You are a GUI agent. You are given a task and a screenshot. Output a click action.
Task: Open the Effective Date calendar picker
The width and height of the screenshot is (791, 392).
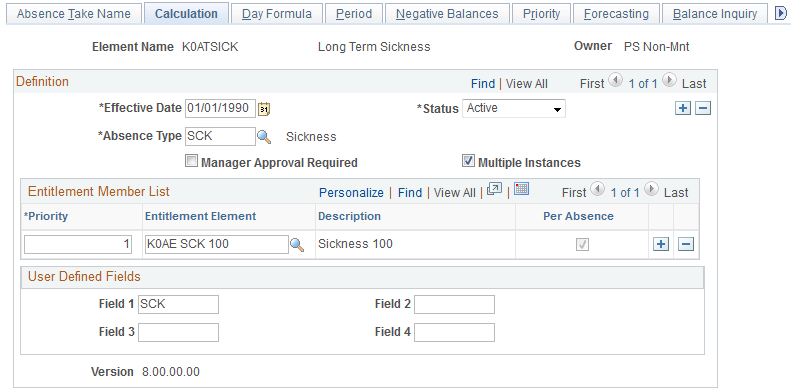click(x=264, y=108)
